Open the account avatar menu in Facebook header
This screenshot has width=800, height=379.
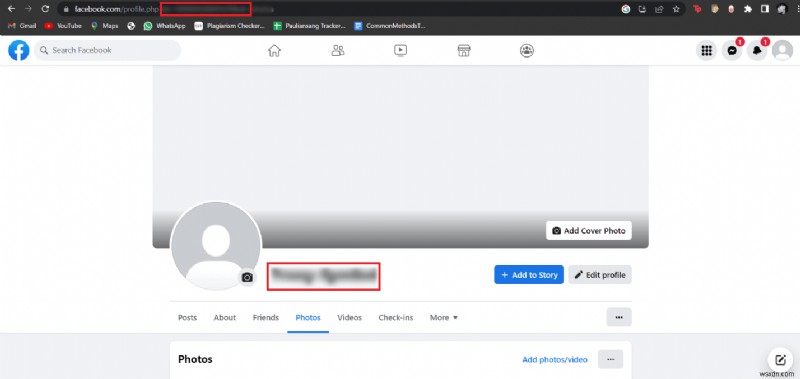click(782, 50)
